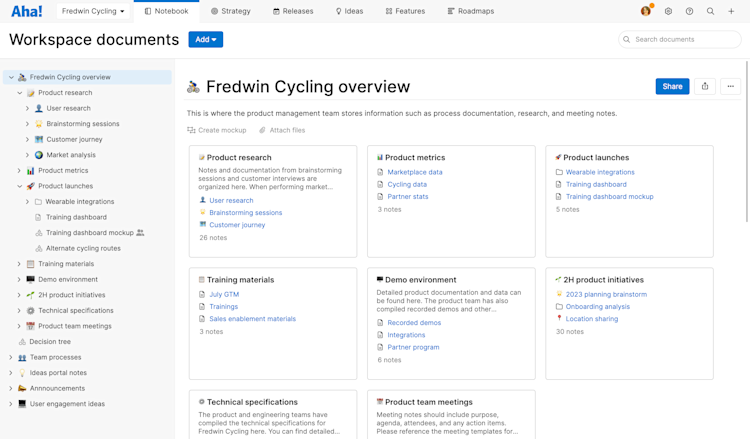Open the Marketplace data link
This screenshot has height=439, width=750.
point(415,172)
